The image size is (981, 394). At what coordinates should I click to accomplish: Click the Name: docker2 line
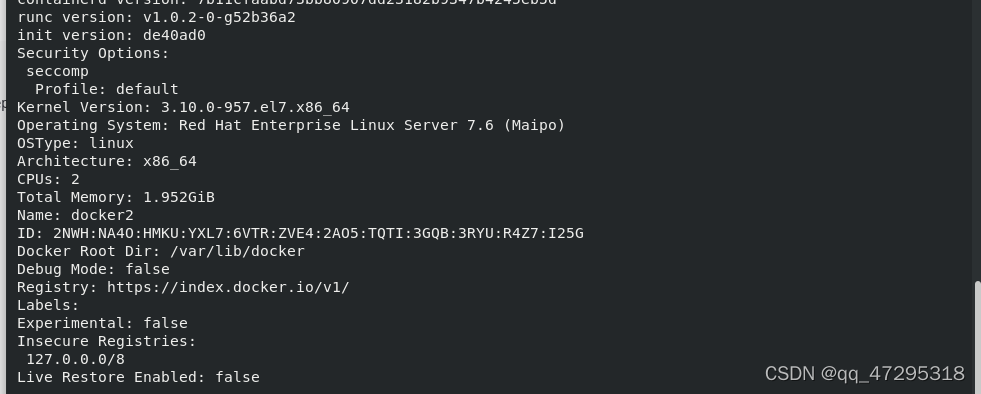point(75,215)
